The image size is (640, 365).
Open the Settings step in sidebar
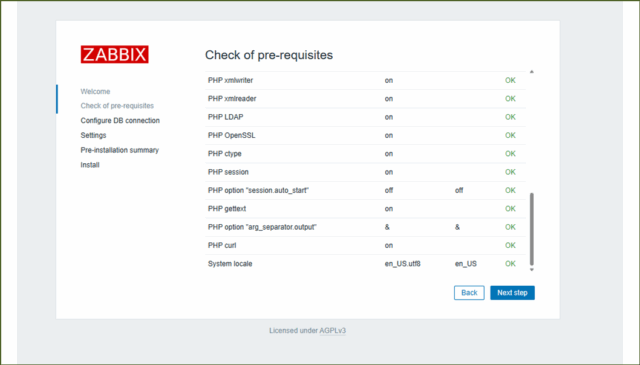pos(93,135)
